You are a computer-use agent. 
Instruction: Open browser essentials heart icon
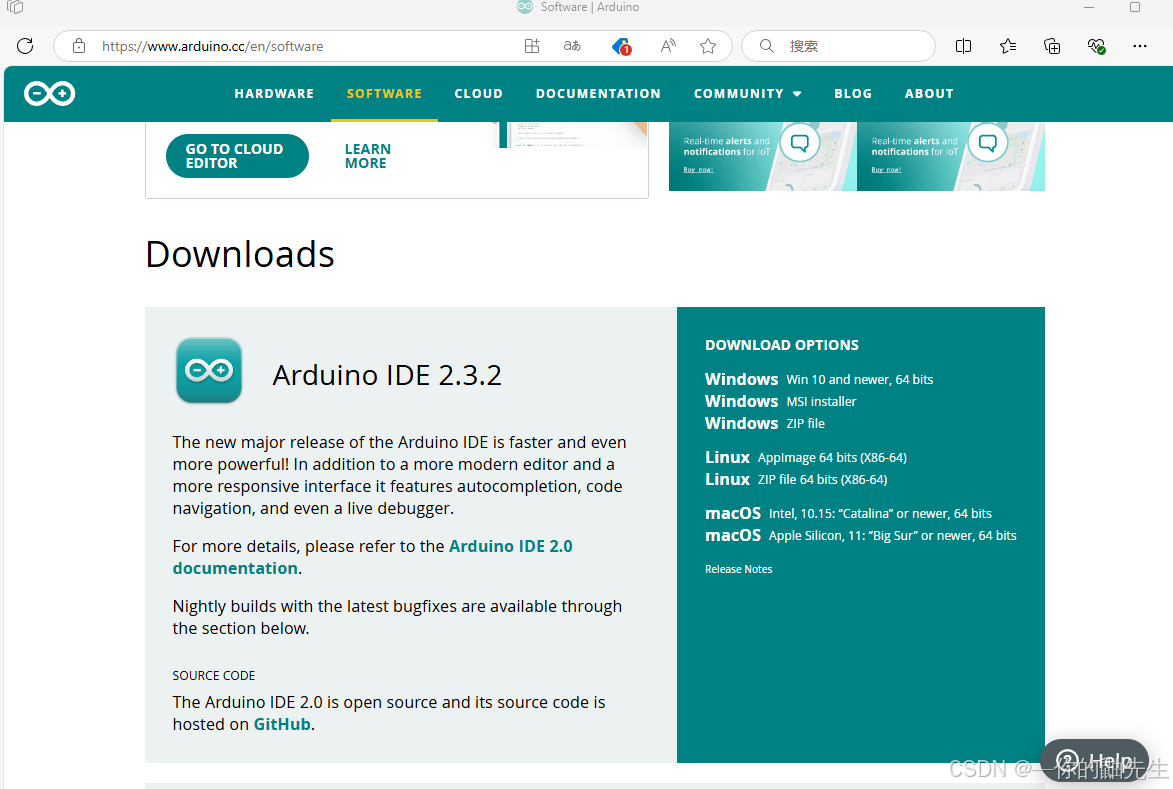coord(1096,46)
